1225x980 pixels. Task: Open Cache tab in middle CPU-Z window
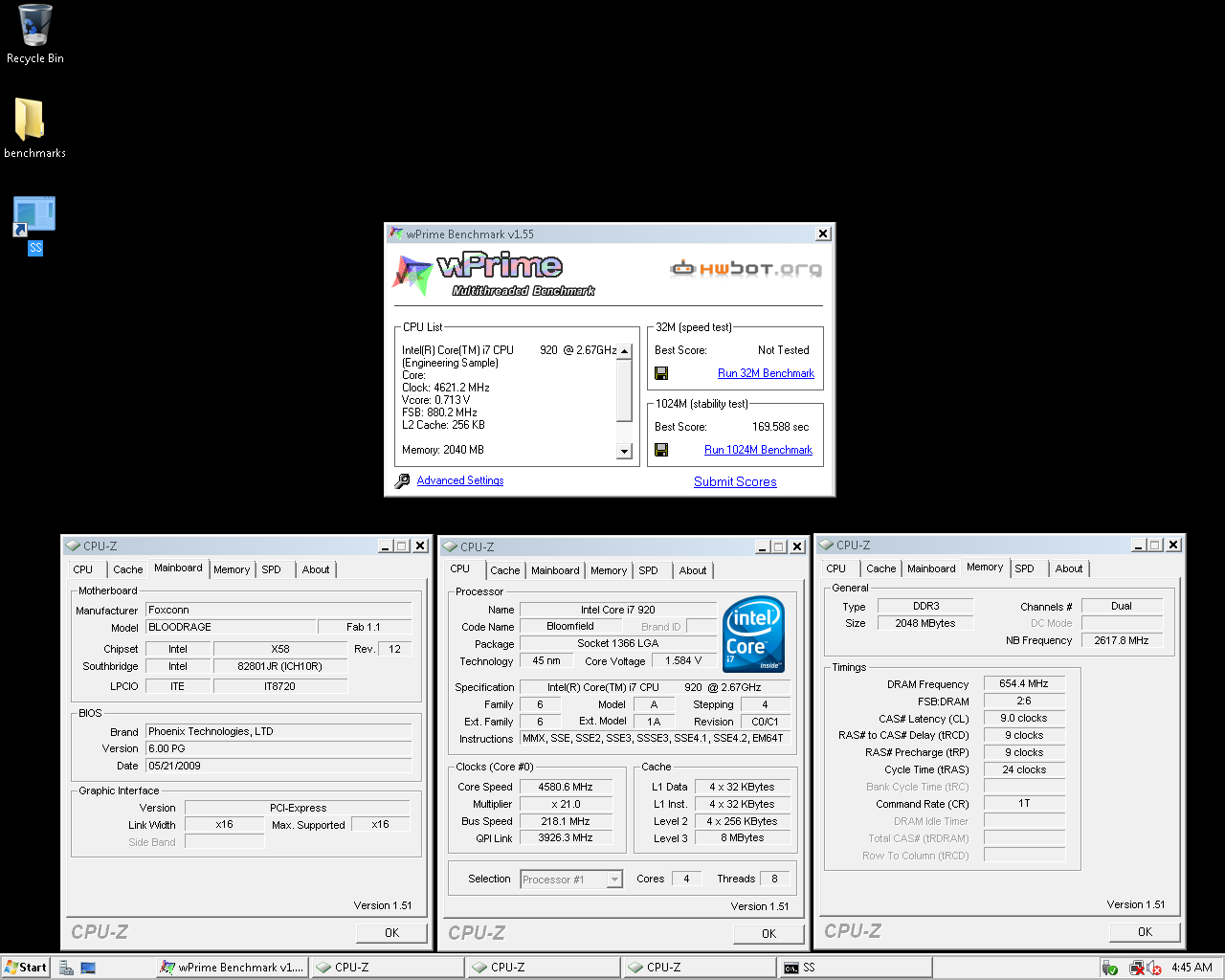pyautogui.click(x=505, y=570)
